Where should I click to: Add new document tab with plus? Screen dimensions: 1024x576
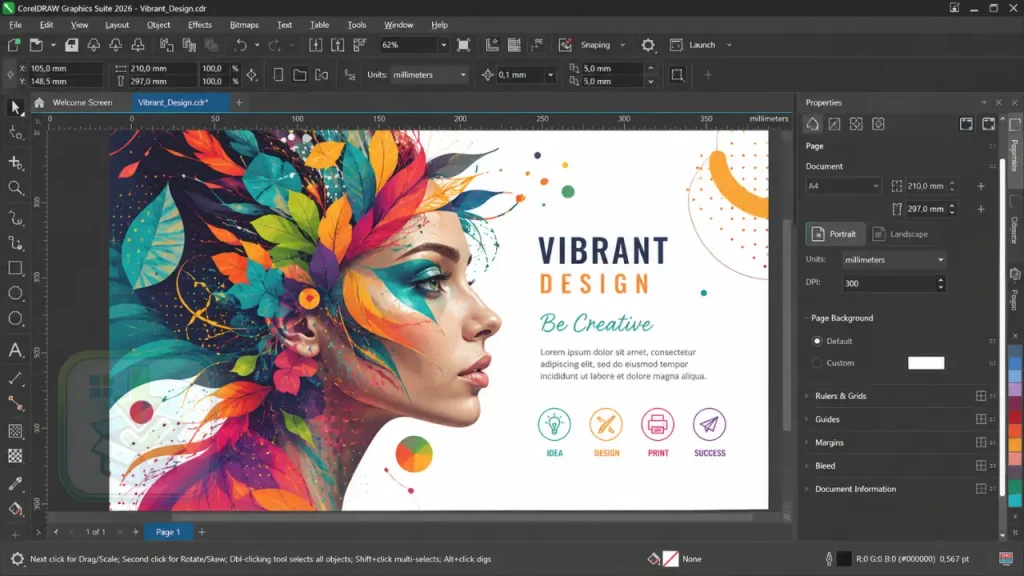click(239, 103)
